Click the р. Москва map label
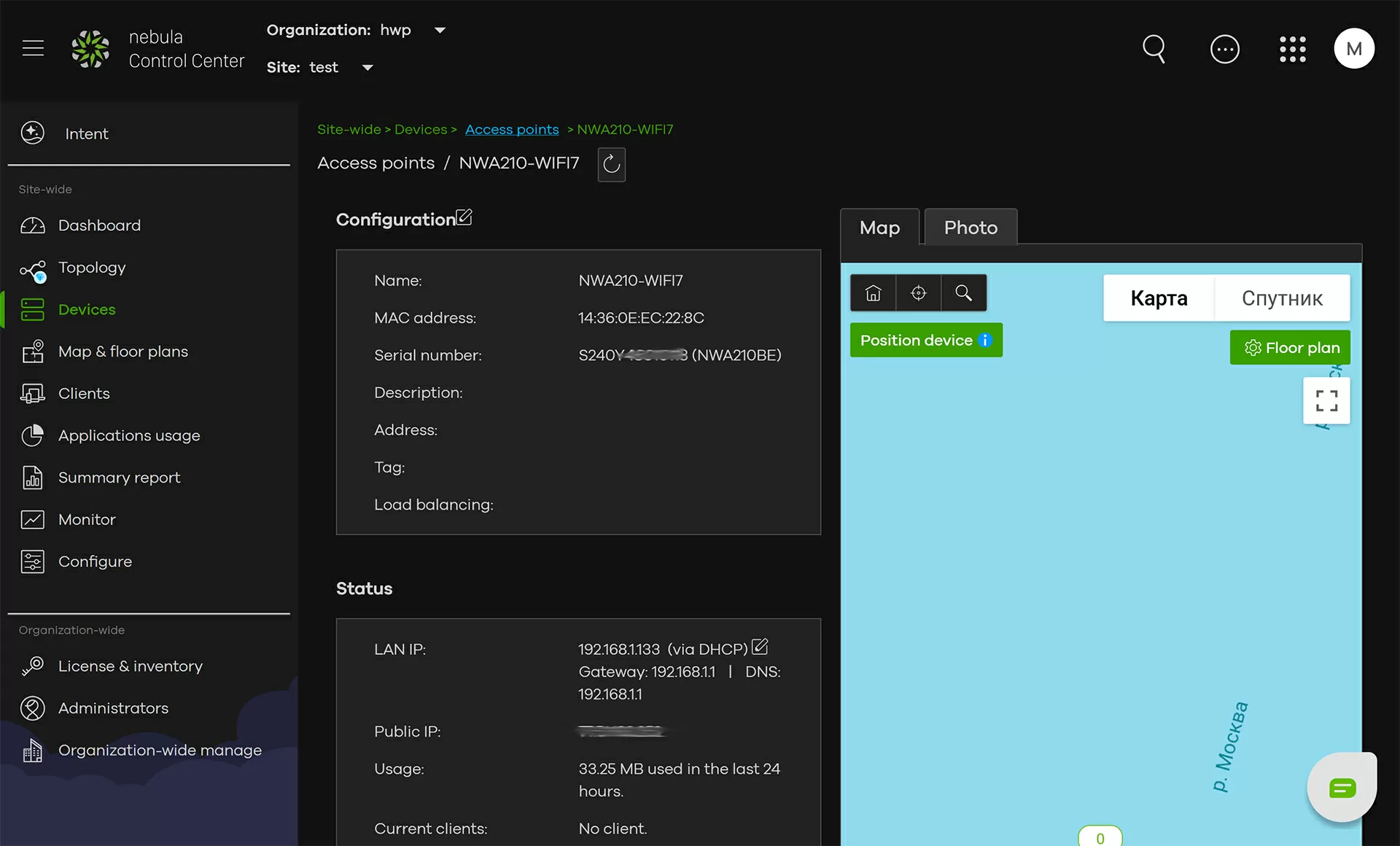Viewport: 1400px width, 846px height. [x=1231, y=747]
